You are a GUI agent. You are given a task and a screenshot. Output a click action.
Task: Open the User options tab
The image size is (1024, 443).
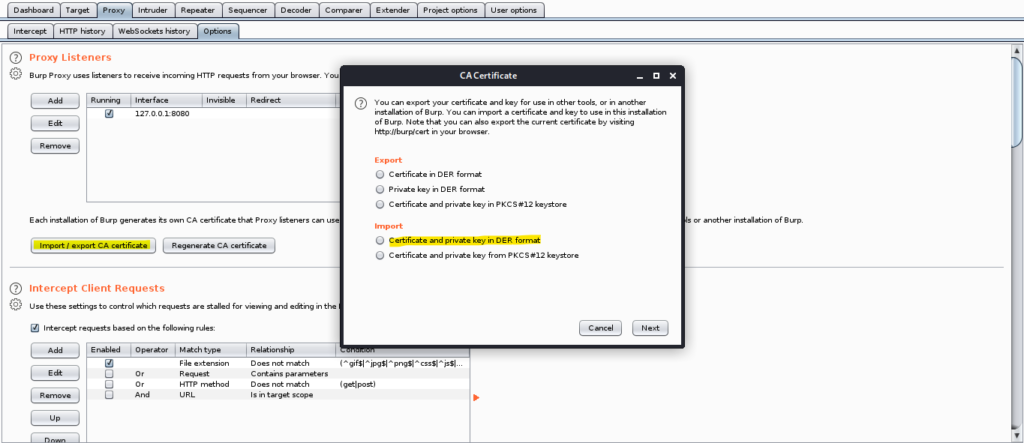[514, 10]
